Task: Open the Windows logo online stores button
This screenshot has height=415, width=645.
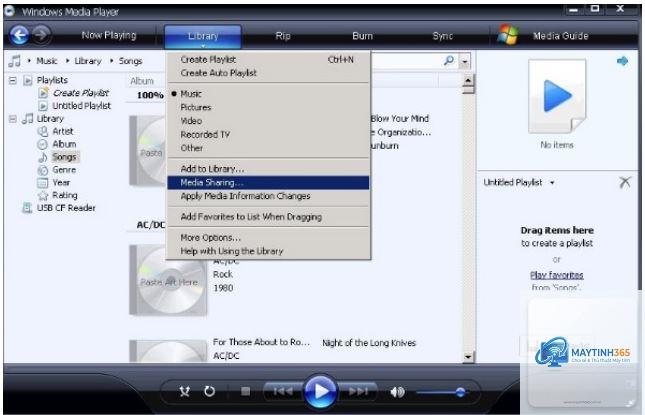Action: click(508, 35)
